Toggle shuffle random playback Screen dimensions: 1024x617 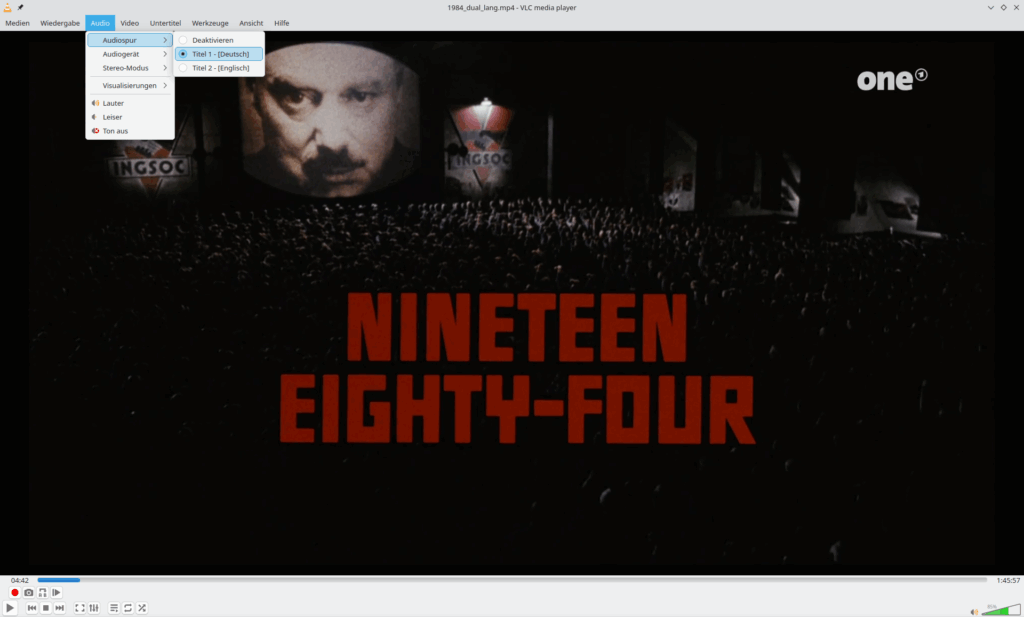pyautogui.click(x=142, y=608)
